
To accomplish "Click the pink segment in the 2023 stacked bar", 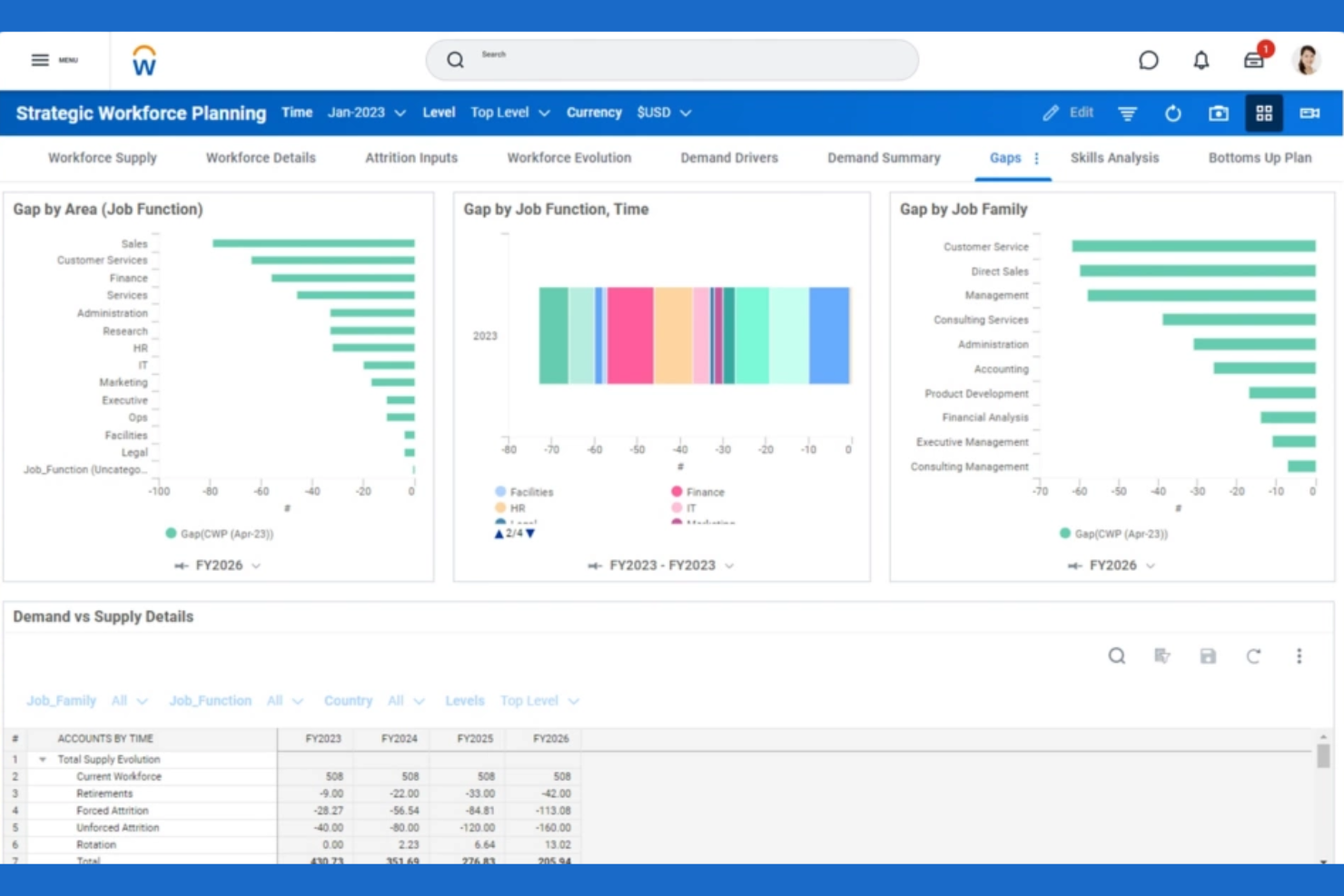I will pyautogui.click(x=630, y=335).
